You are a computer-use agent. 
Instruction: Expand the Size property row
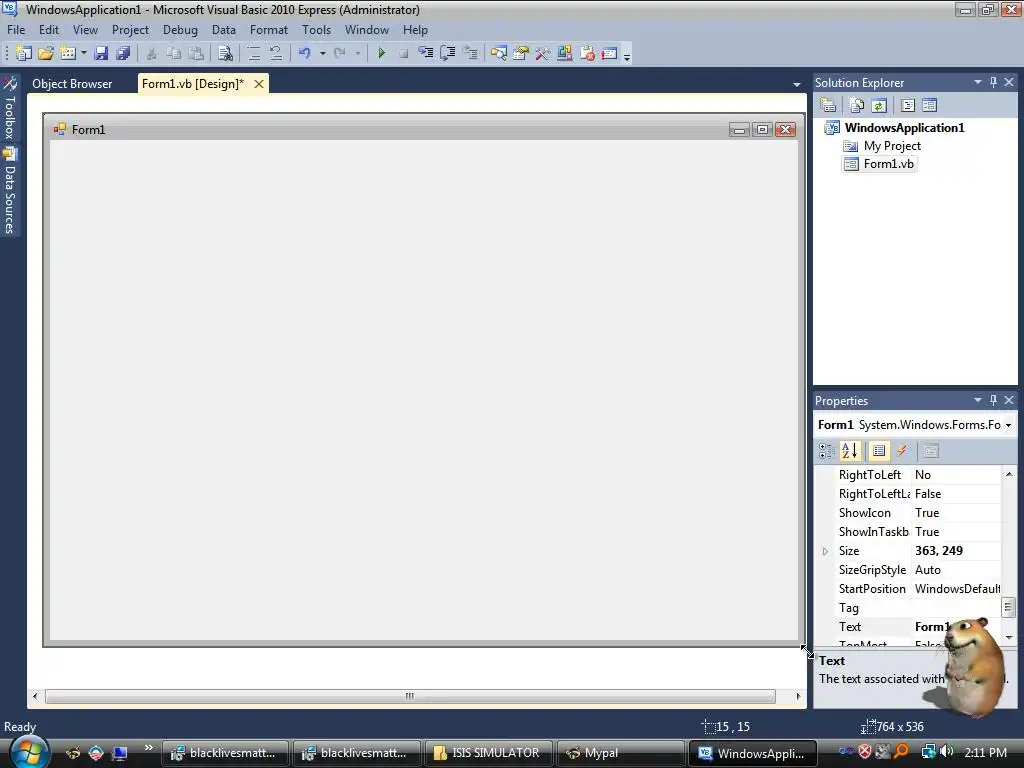tap(825, 551)
